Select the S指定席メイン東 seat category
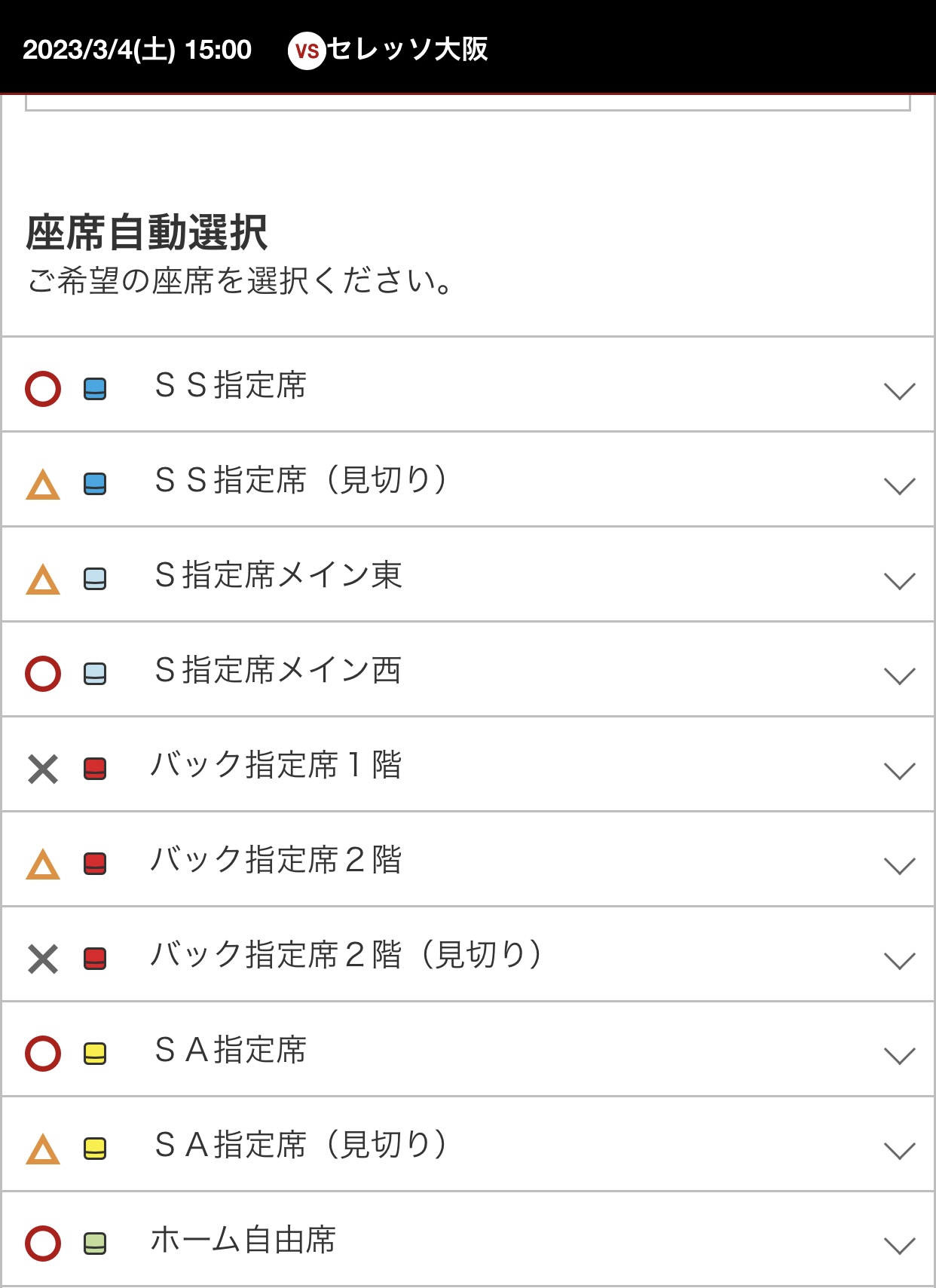Viewport: 936px width, 1288px height. tap(278, 575)
